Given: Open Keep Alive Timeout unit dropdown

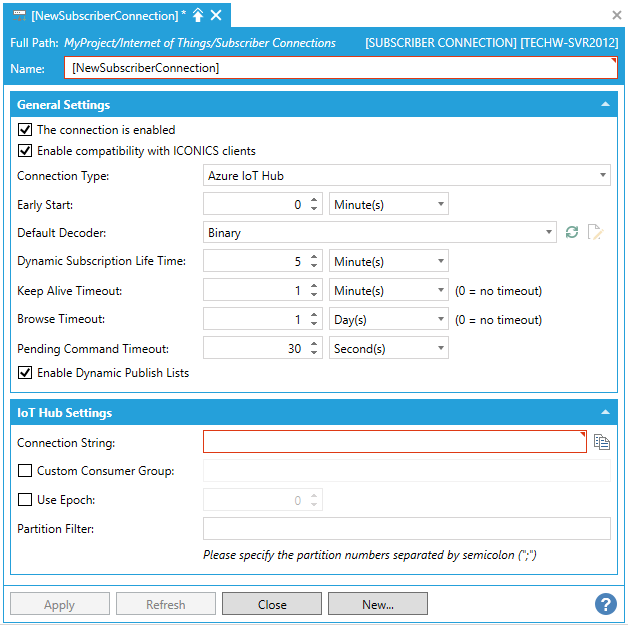Looking at the screenshot, I should point(388,290).
